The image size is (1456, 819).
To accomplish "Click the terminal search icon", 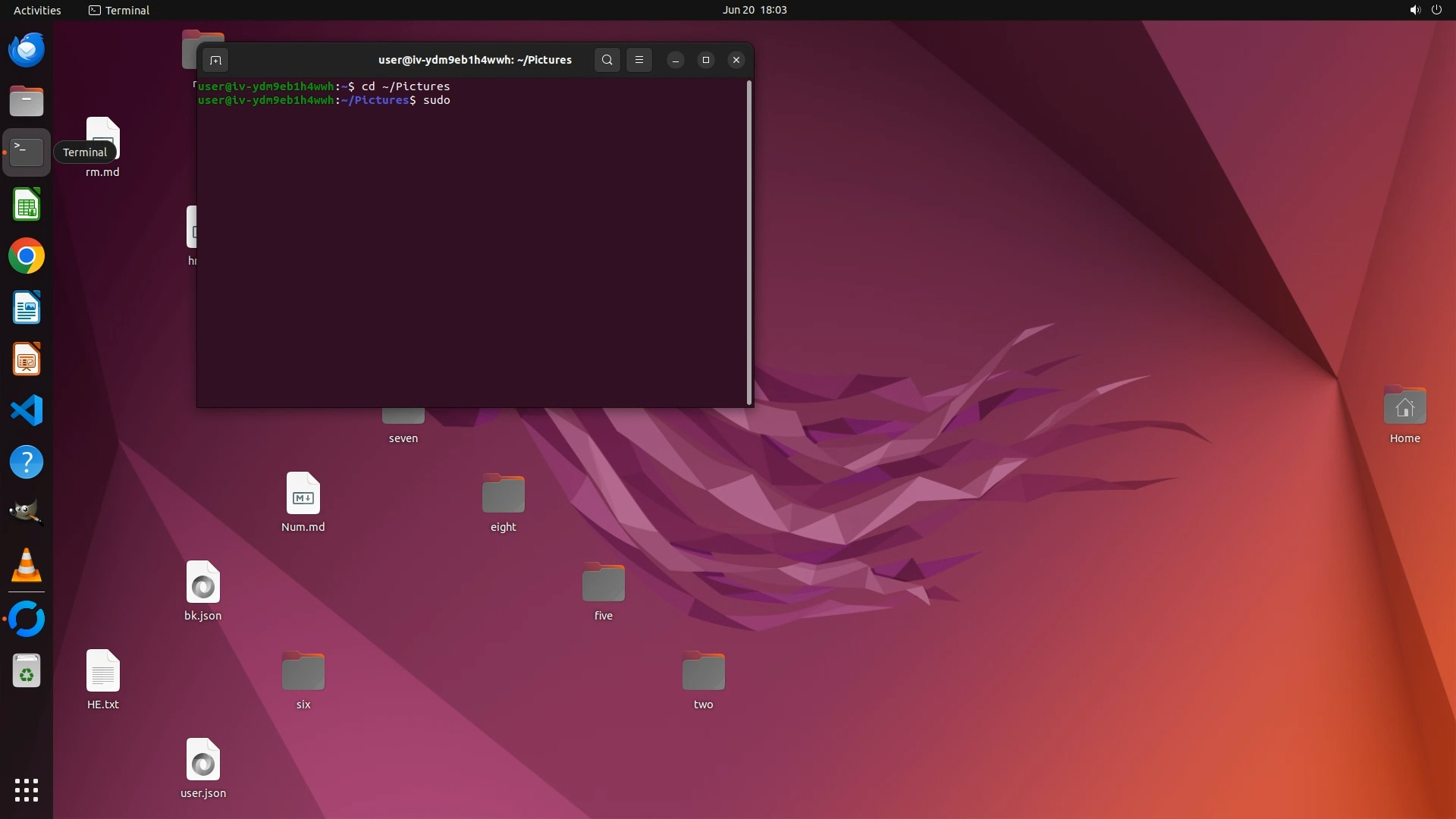I will pos(607,60).
